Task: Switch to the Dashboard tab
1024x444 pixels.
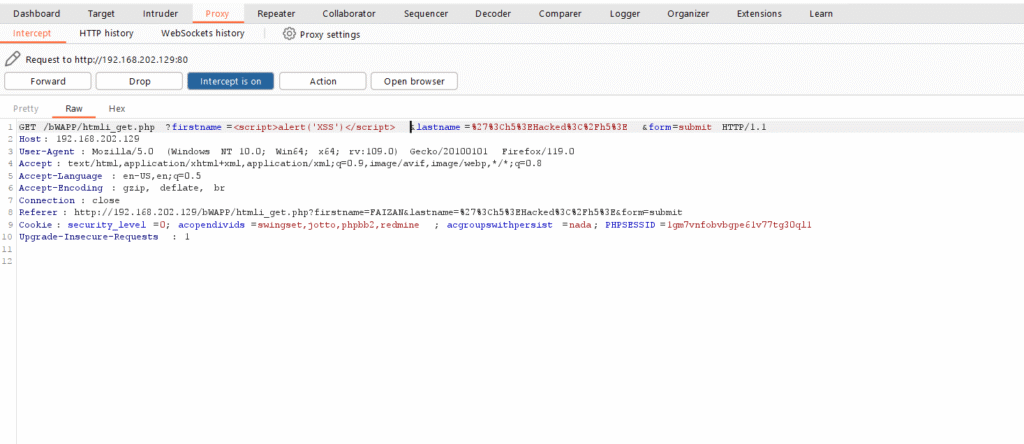Action: pos(37,13)
